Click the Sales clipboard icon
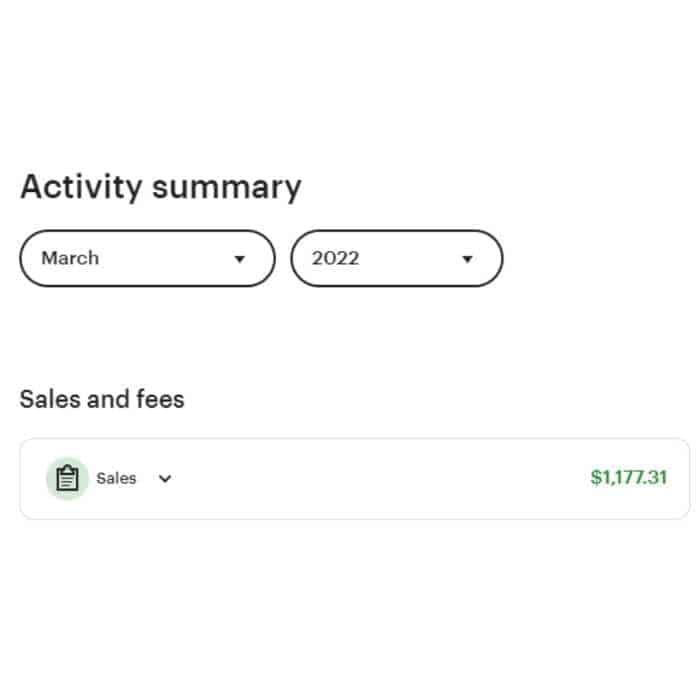Screen dimensions: 700x700 67,479
